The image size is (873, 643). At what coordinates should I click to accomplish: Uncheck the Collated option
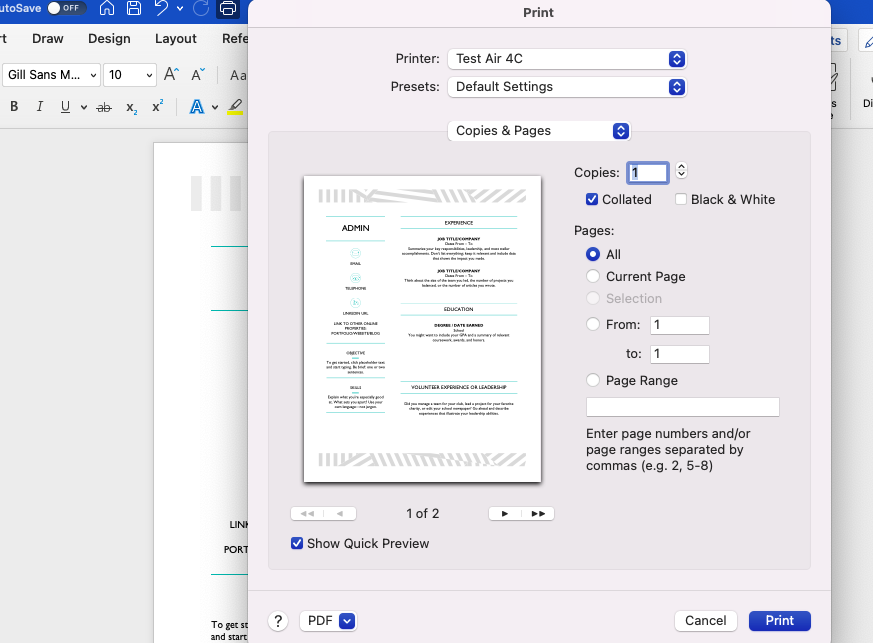pyautogui.click(x=592, y=199)
